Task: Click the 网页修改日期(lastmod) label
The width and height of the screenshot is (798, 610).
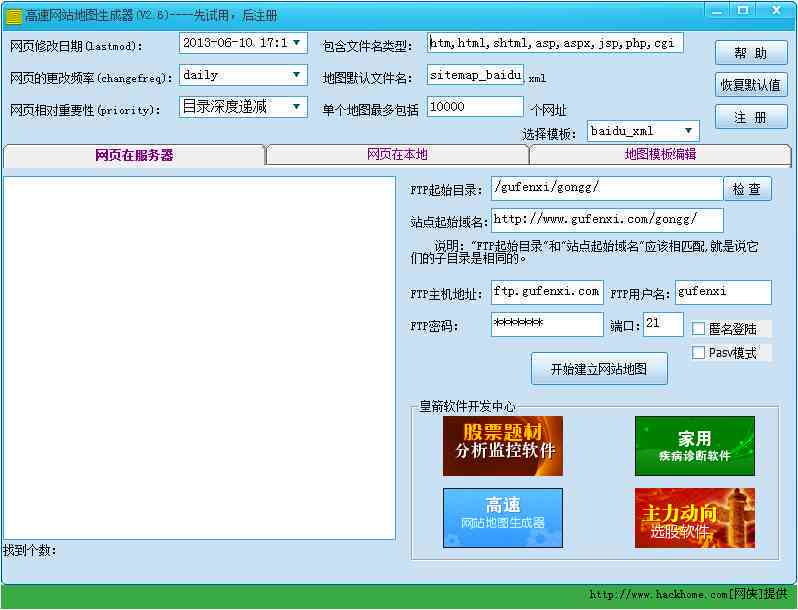Action: (x=76, y=46)
